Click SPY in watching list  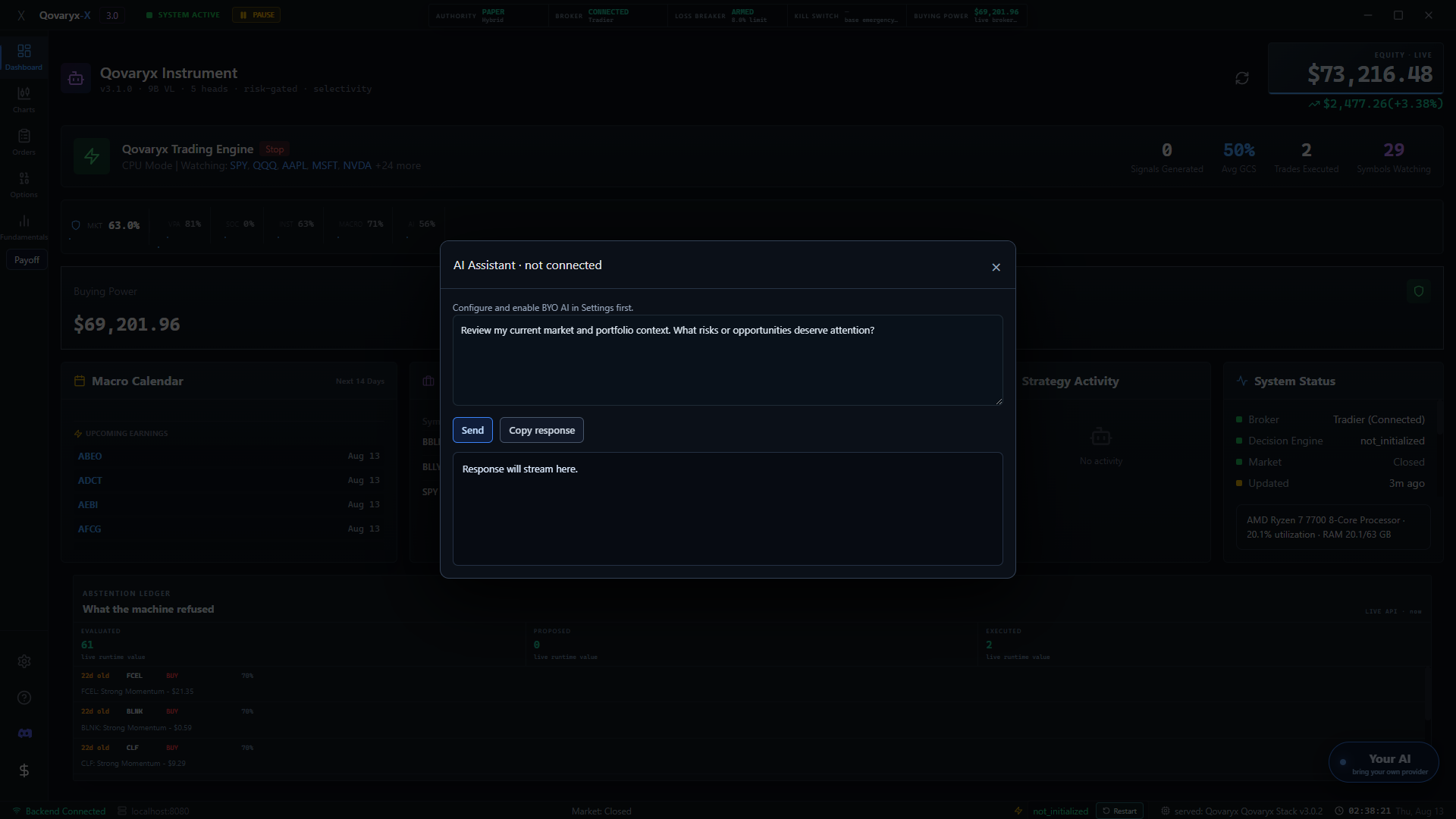238,165
